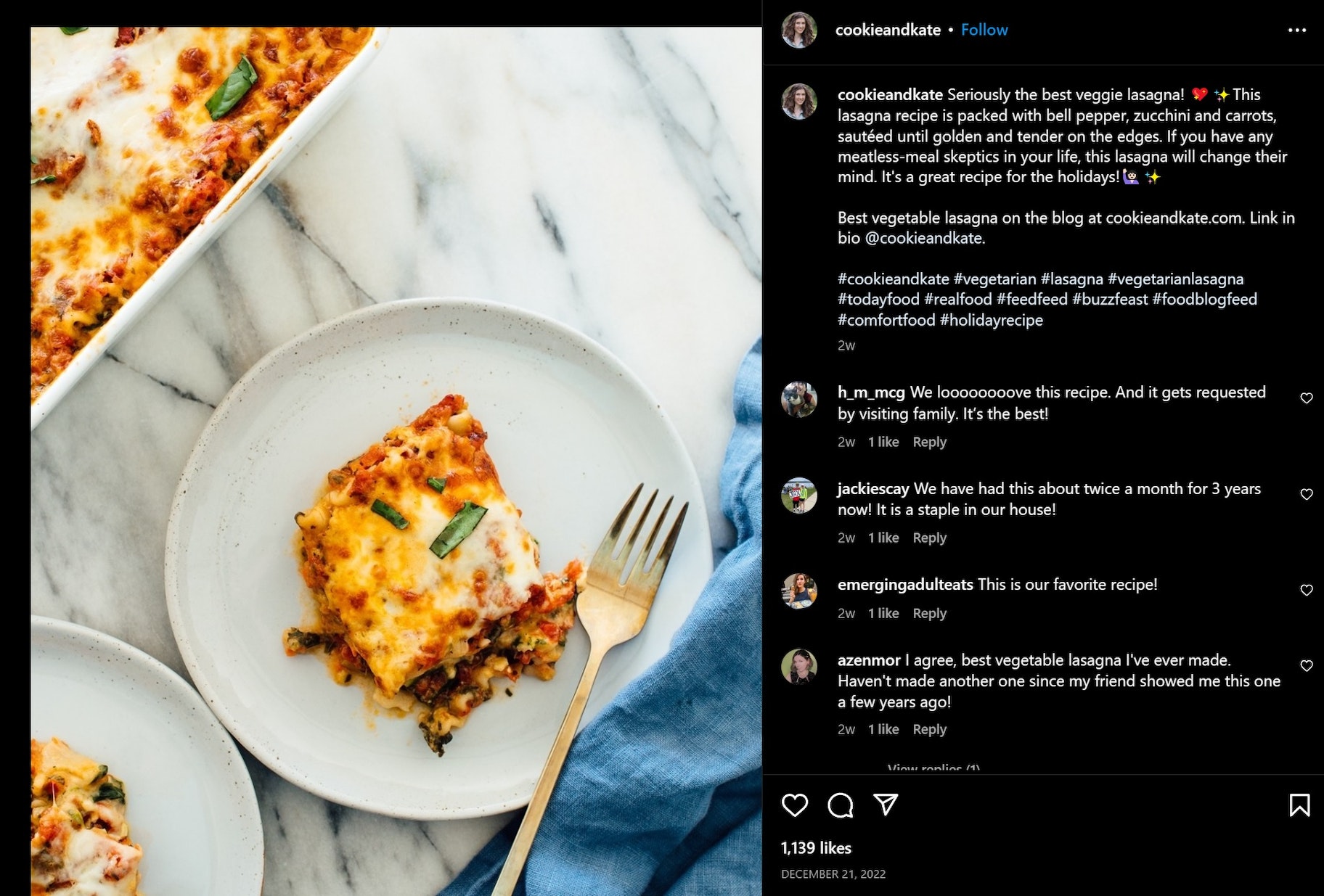Reply to jackiescay's comment
This screenshot has width=1324, height=896.
coord(929,538)
